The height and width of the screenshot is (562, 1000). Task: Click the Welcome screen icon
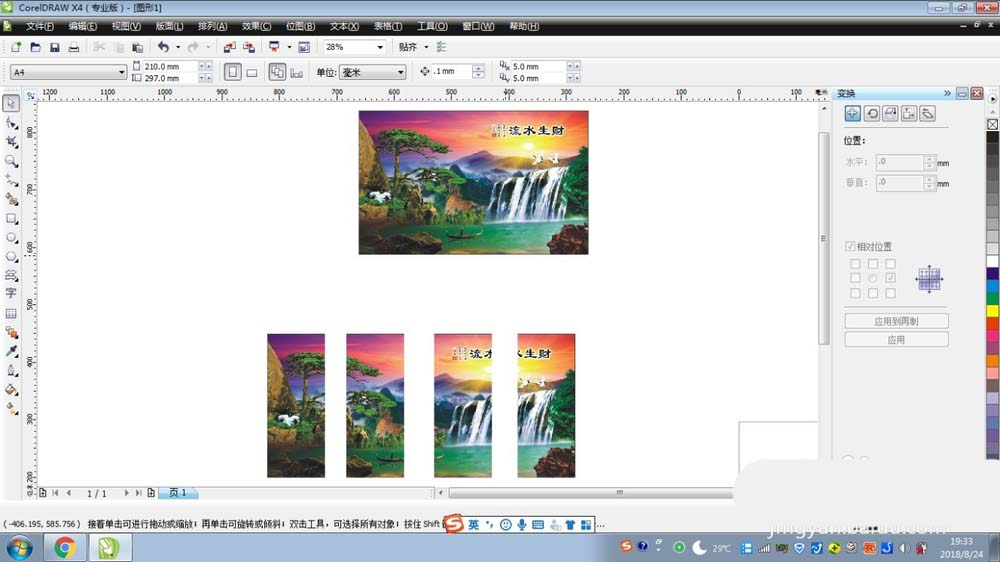304,47
